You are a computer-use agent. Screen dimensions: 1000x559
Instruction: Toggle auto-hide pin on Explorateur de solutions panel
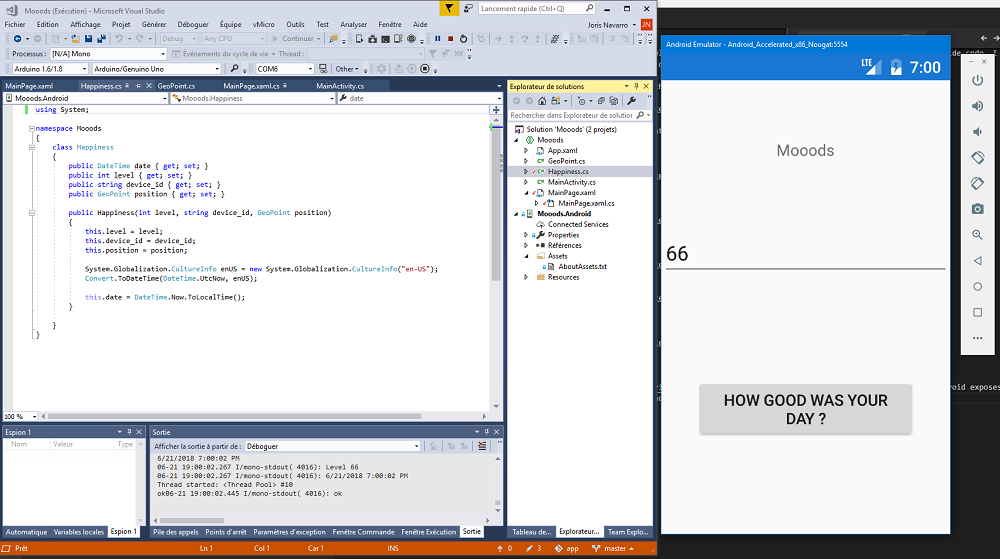636,86
